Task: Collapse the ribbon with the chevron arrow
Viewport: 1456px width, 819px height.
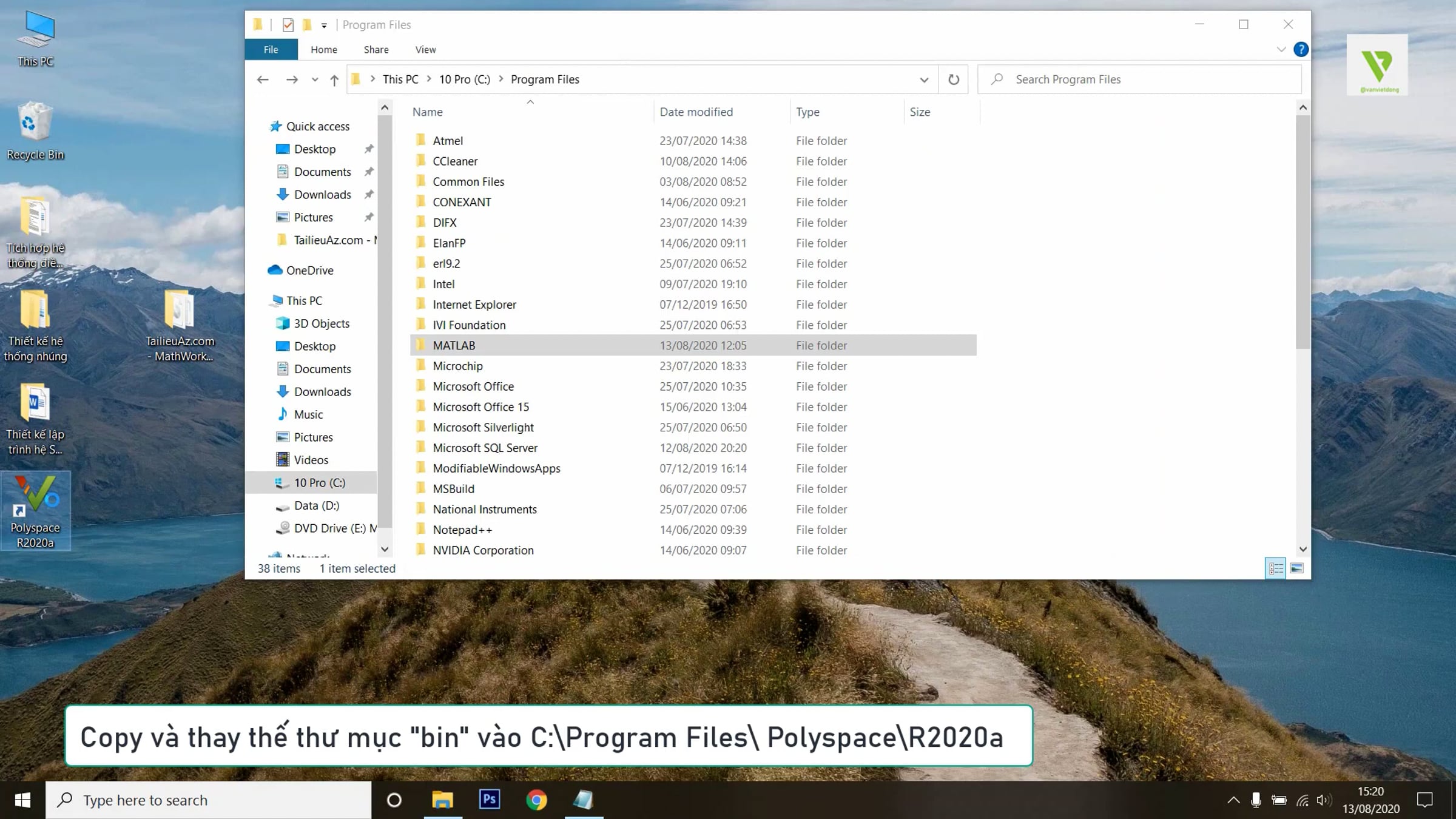Action: pyautogui.click(x=1281, y=49)
